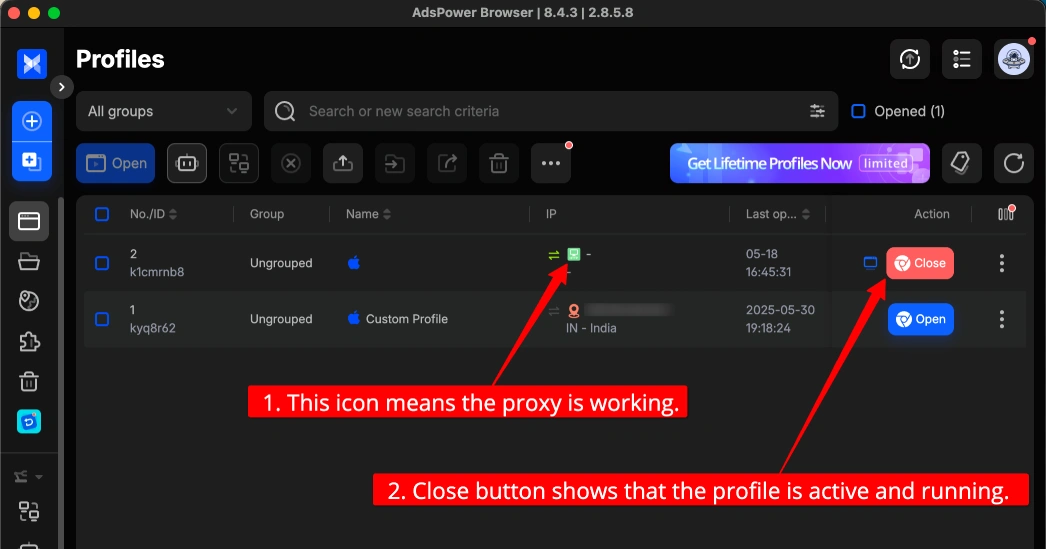This screenshot has height=549, width=1046.
Task: Click the 2025-05-30 last opened date
Action: [780, 310]
